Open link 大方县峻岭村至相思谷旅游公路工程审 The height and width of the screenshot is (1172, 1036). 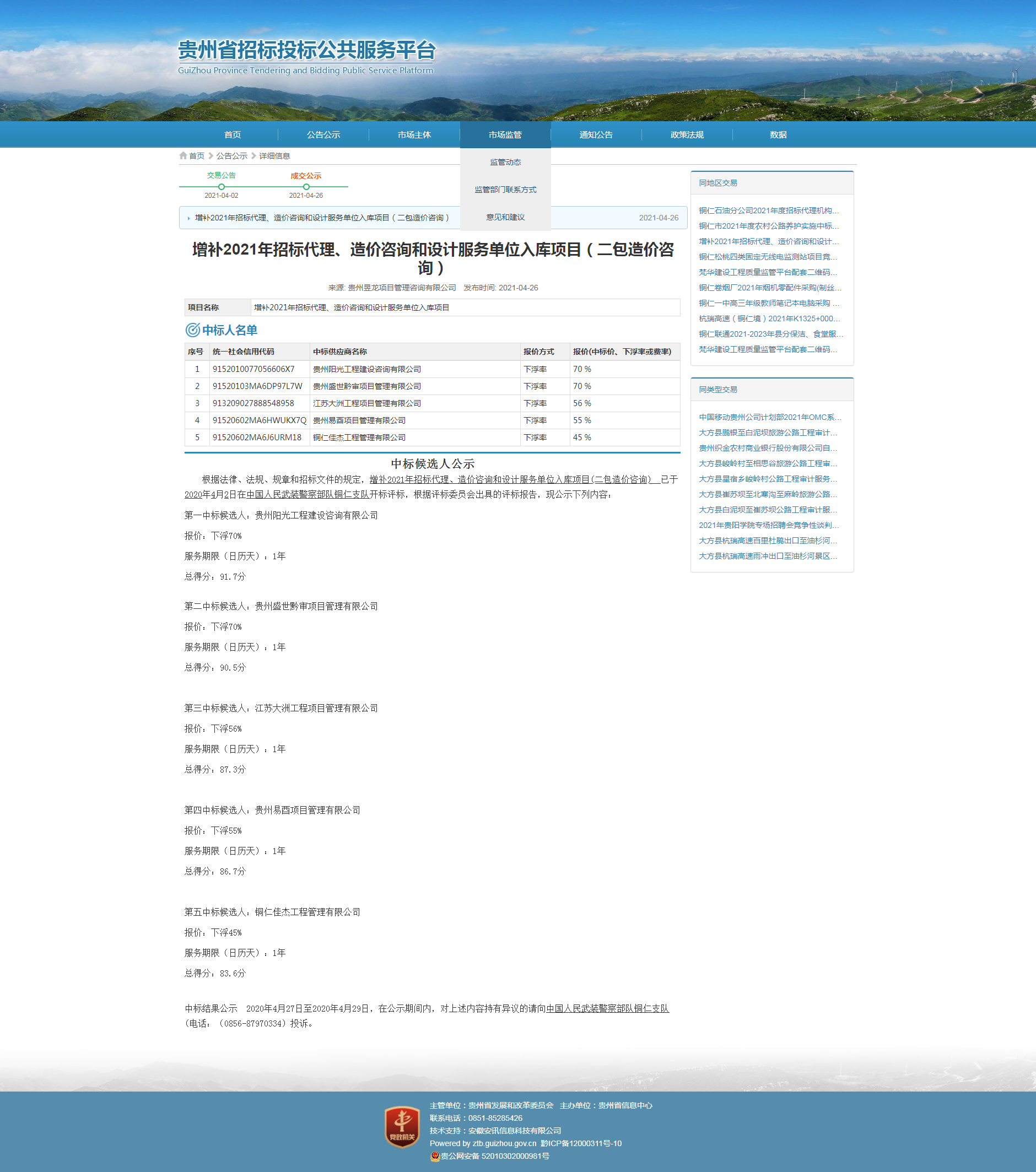768,464
